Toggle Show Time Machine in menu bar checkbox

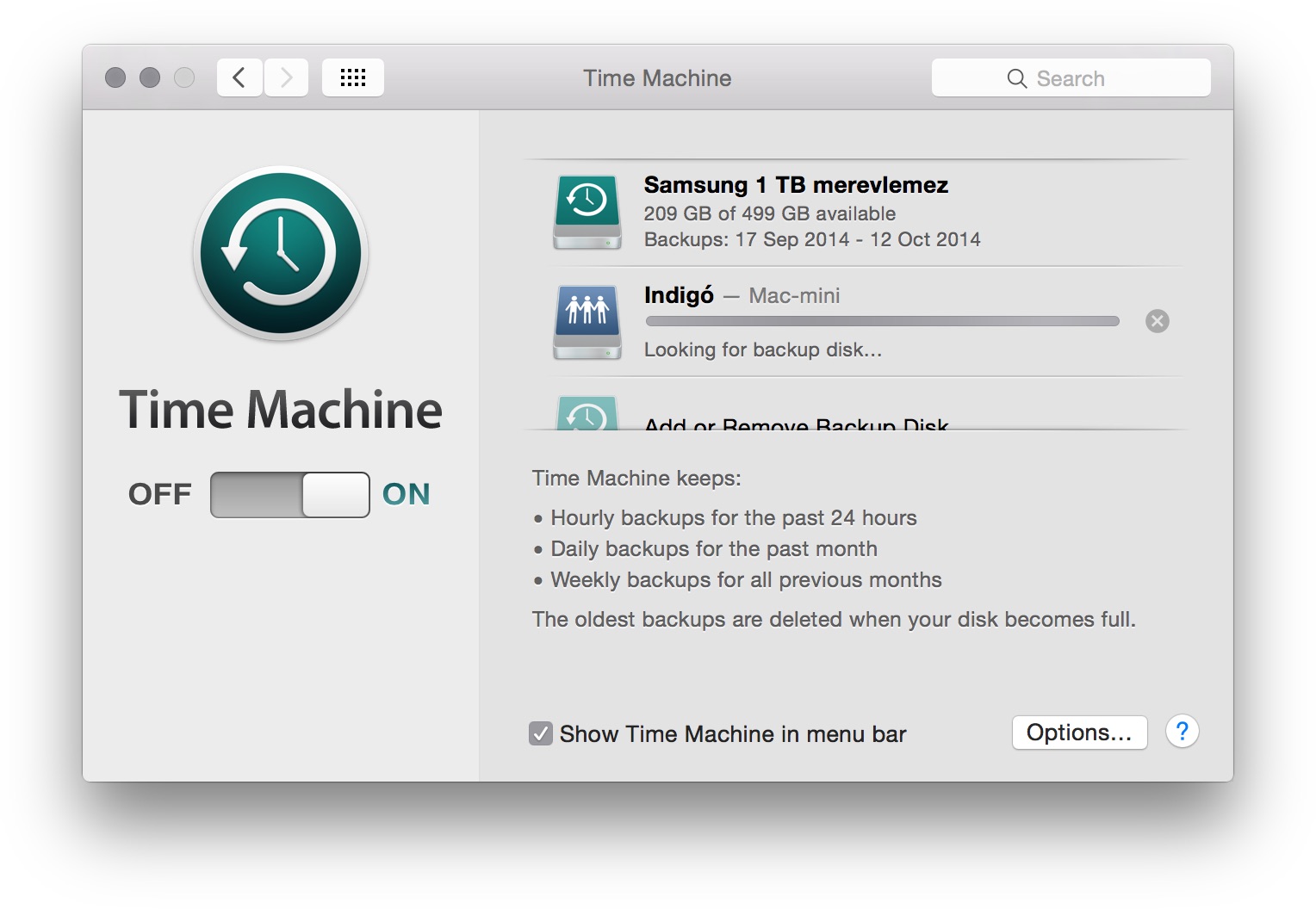coord(541,733)
